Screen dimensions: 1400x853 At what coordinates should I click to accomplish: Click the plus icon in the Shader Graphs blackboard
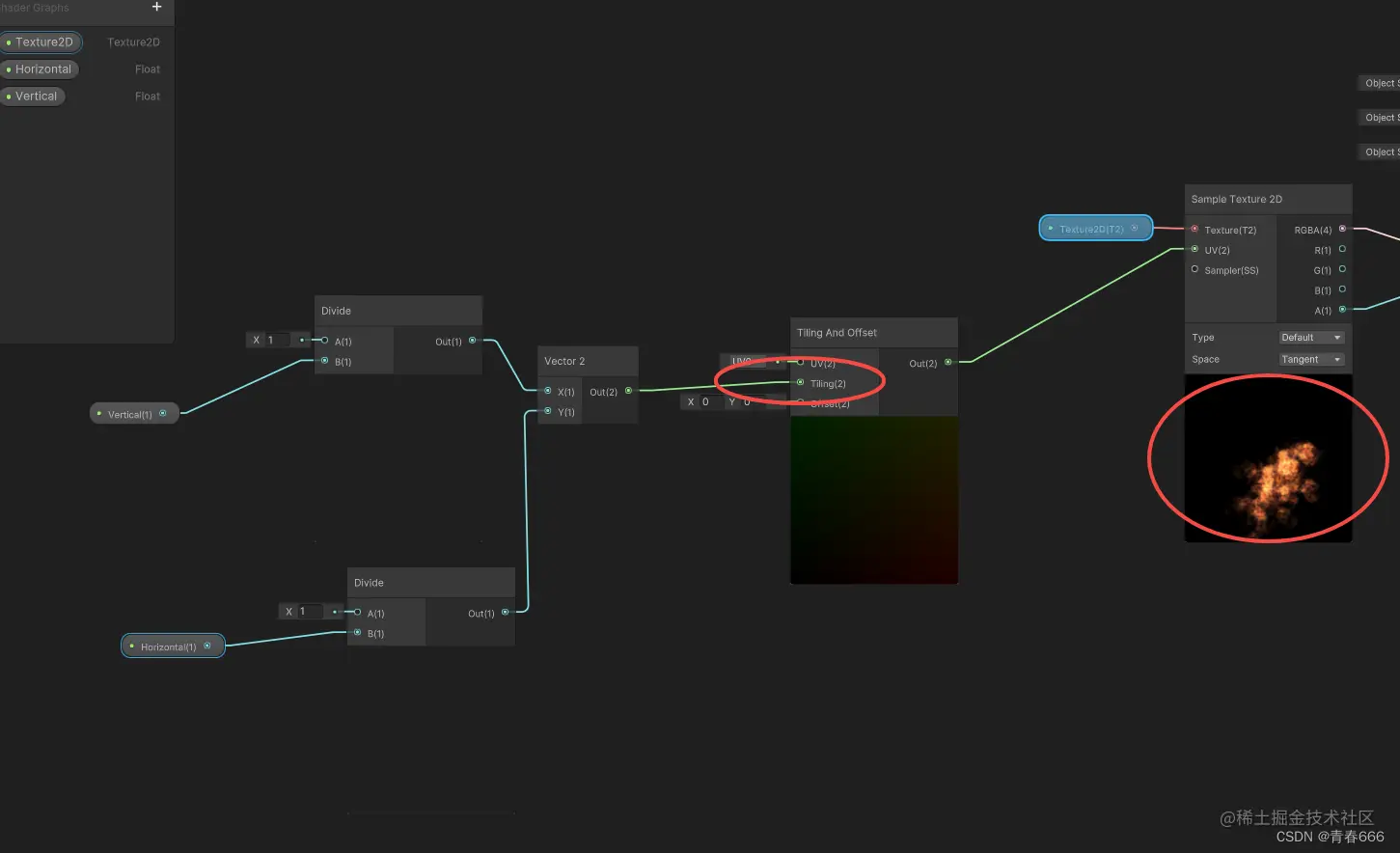tap(156, 8)
